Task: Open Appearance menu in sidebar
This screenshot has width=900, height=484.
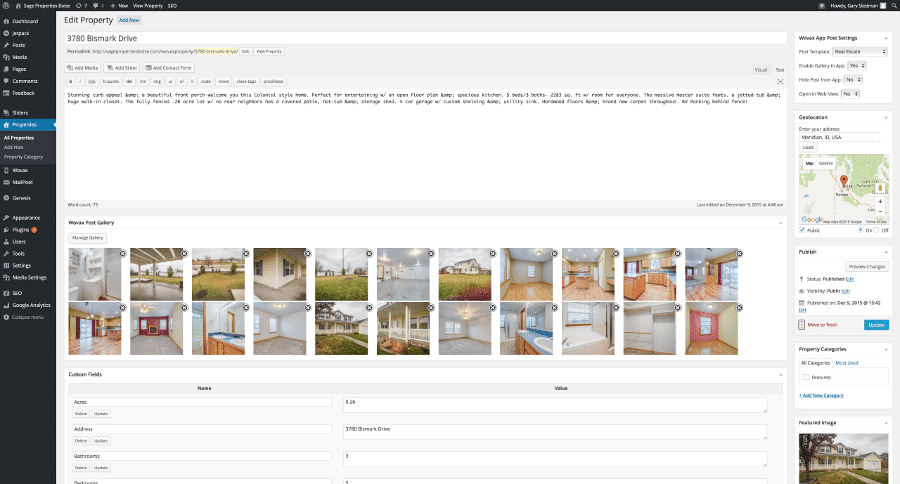Action: [26, 218]
